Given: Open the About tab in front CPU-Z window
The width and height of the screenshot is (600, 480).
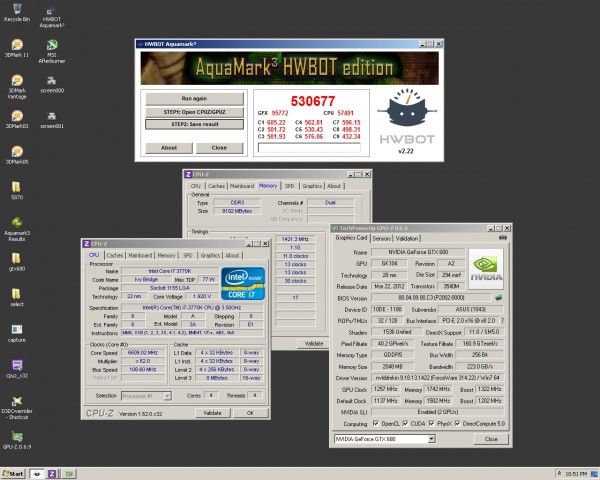Looking at the screenshot, I should point(232,255).
